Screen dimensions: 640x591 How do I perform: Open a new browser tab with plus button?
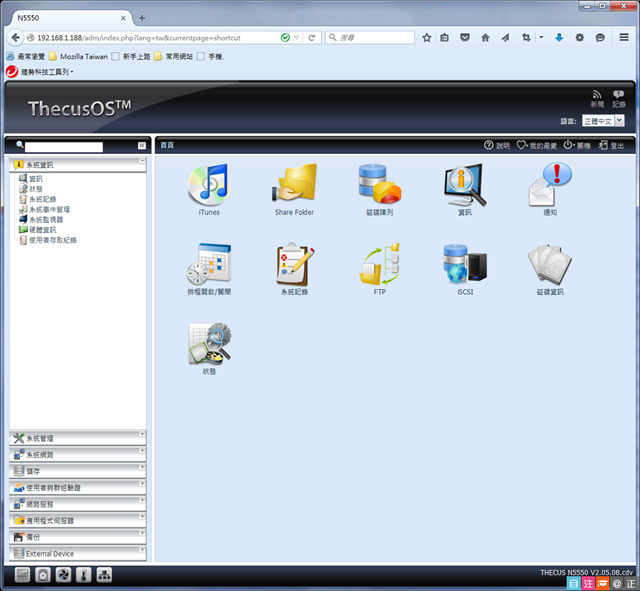click(142, 18)
